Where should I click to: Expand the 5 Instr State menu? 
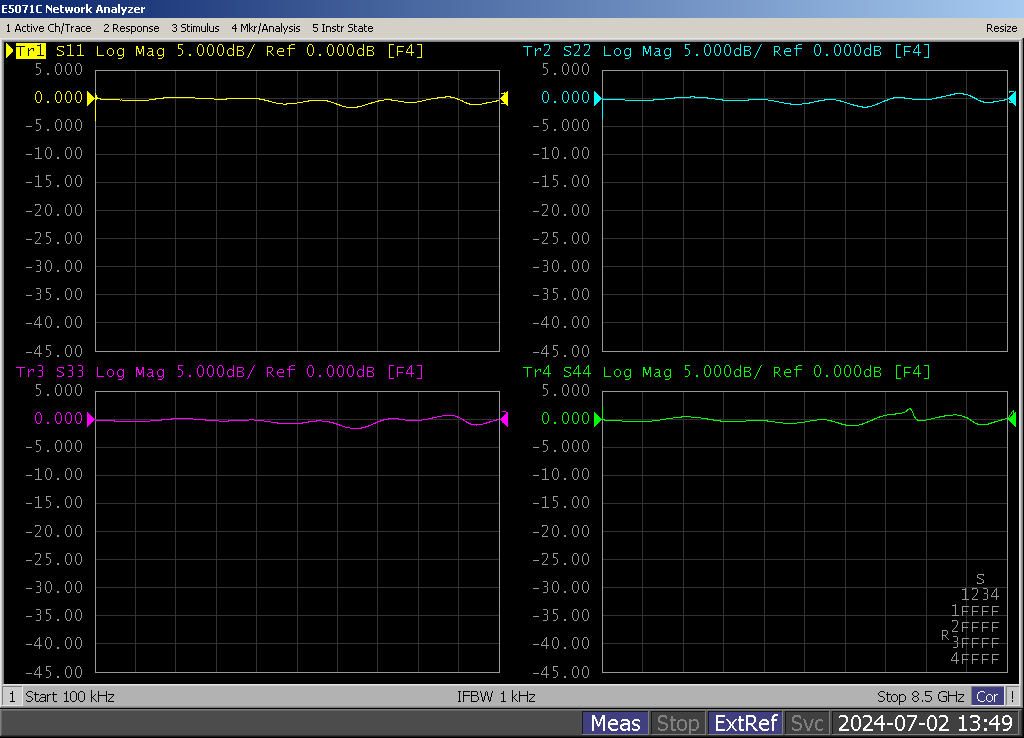[x=342, y=28]
